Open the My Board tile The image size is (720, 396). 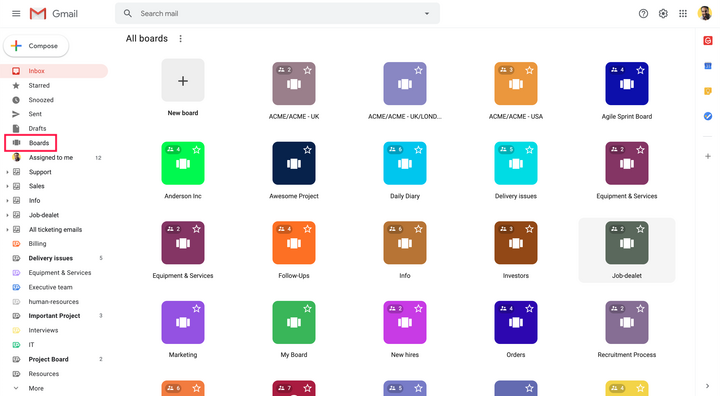click(294, 322)
